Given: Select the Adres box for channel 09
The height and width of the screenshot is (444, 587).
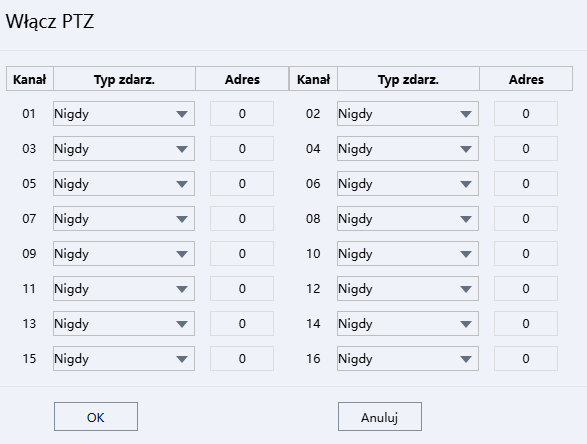Looking at the screenshot, I should [x=242, y=253].
